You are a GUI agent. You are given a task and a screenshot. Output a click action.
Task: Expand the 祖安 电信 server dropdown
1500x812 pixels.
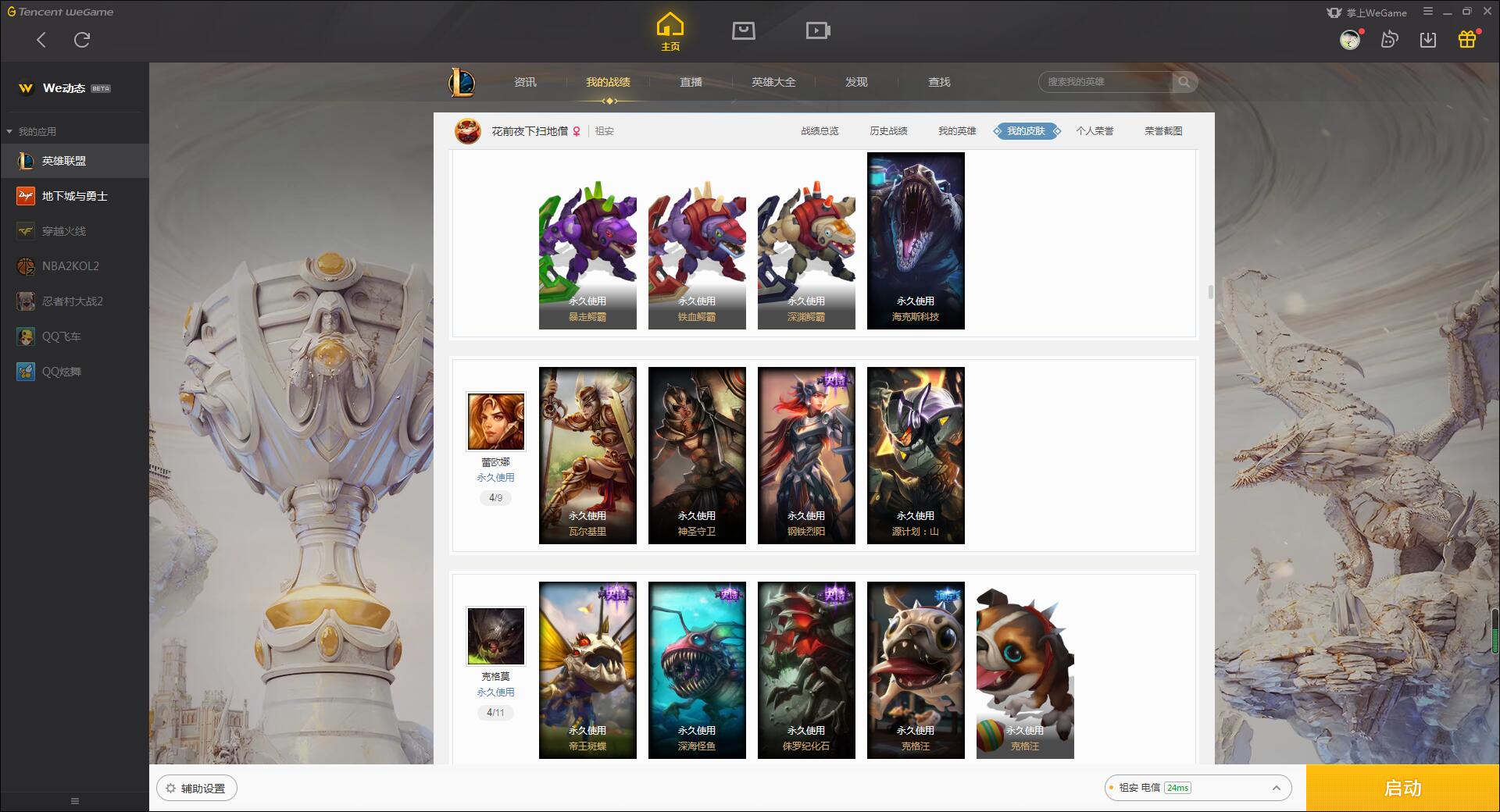(x=1198, y=788)
